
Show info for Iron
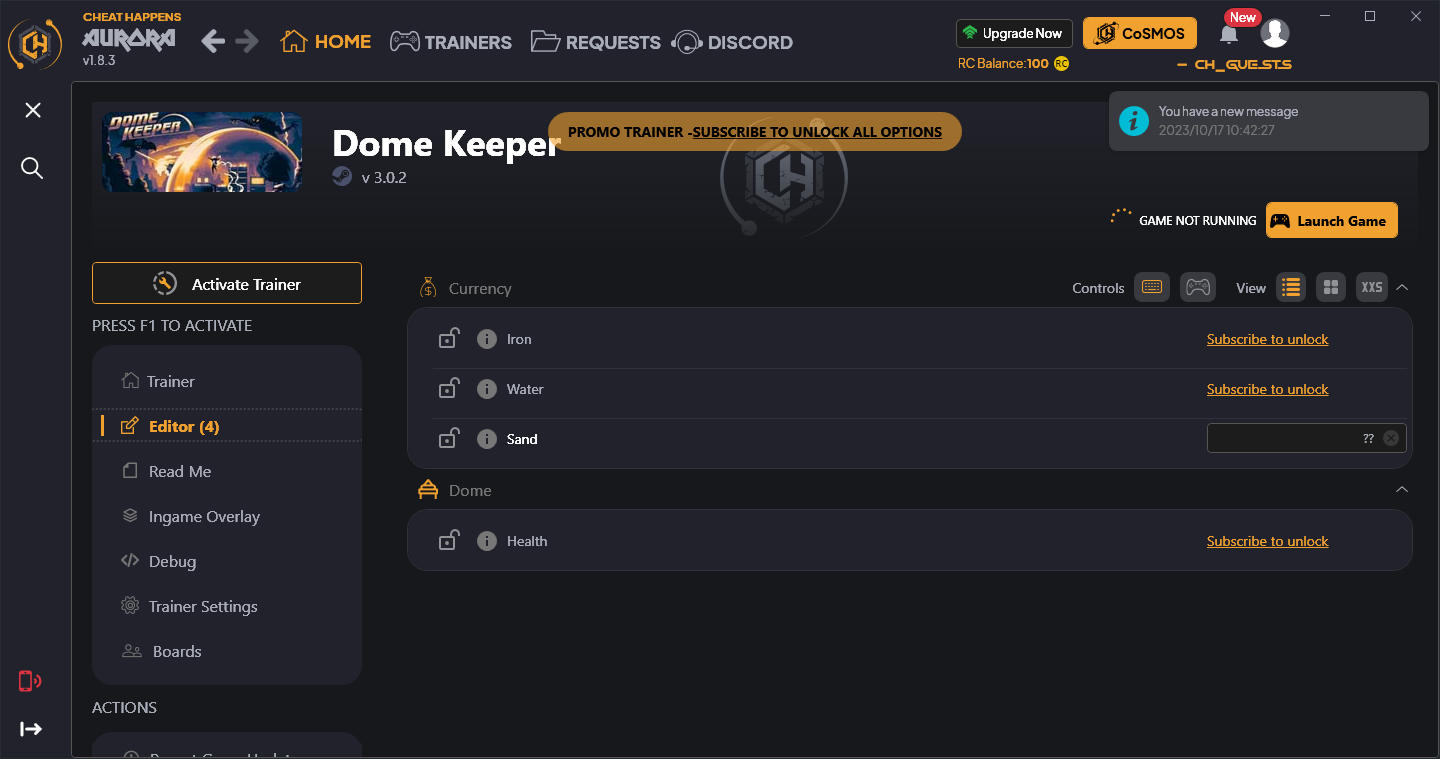[487, 339]
